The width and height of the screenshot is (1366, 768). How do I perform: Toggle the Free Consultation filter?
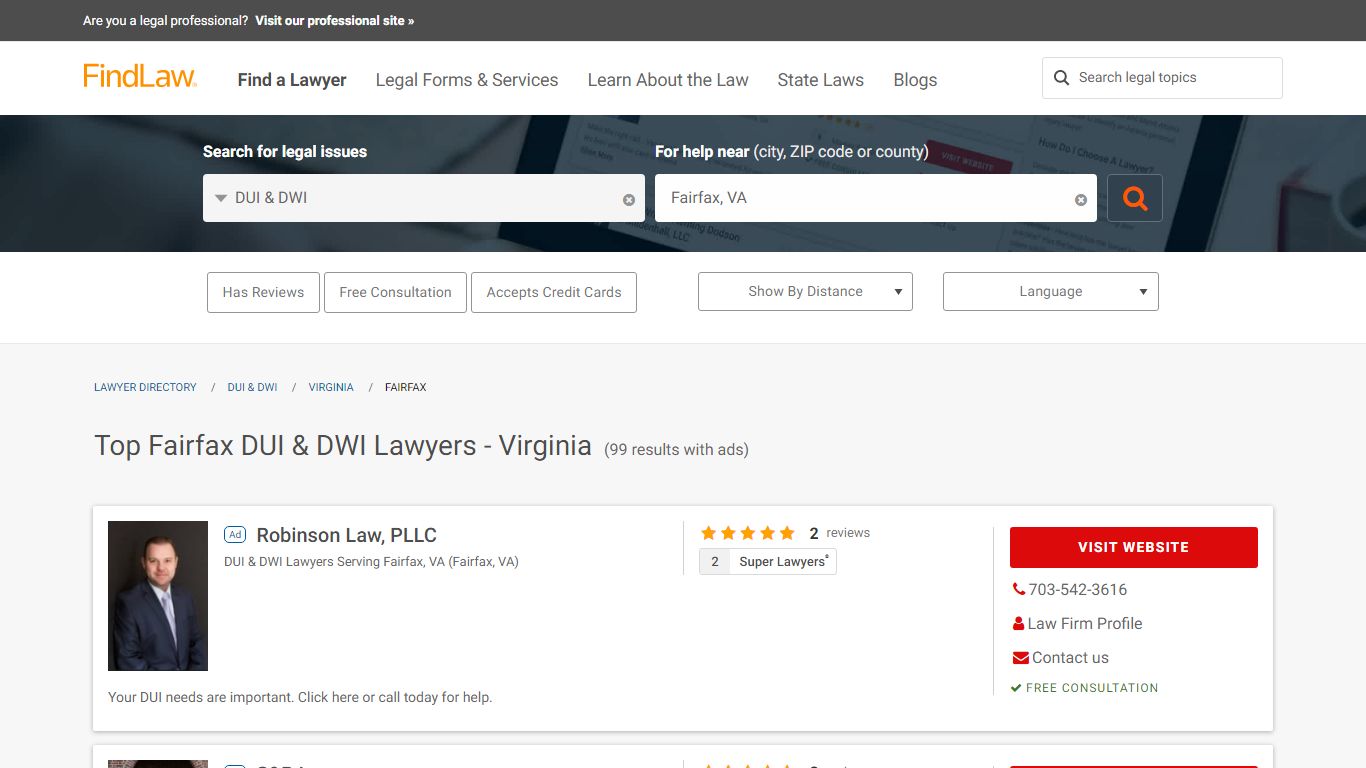pos(395,292)
